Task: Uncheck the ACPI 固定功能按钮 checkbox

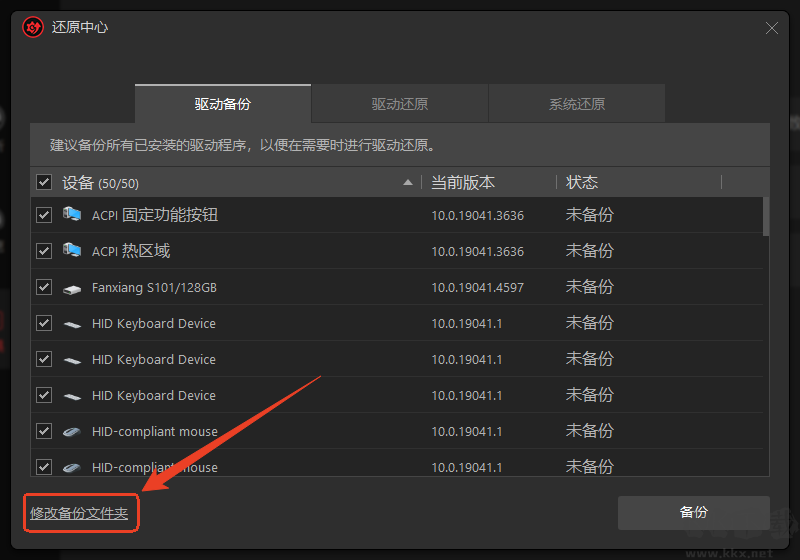Action: point(44,215)
